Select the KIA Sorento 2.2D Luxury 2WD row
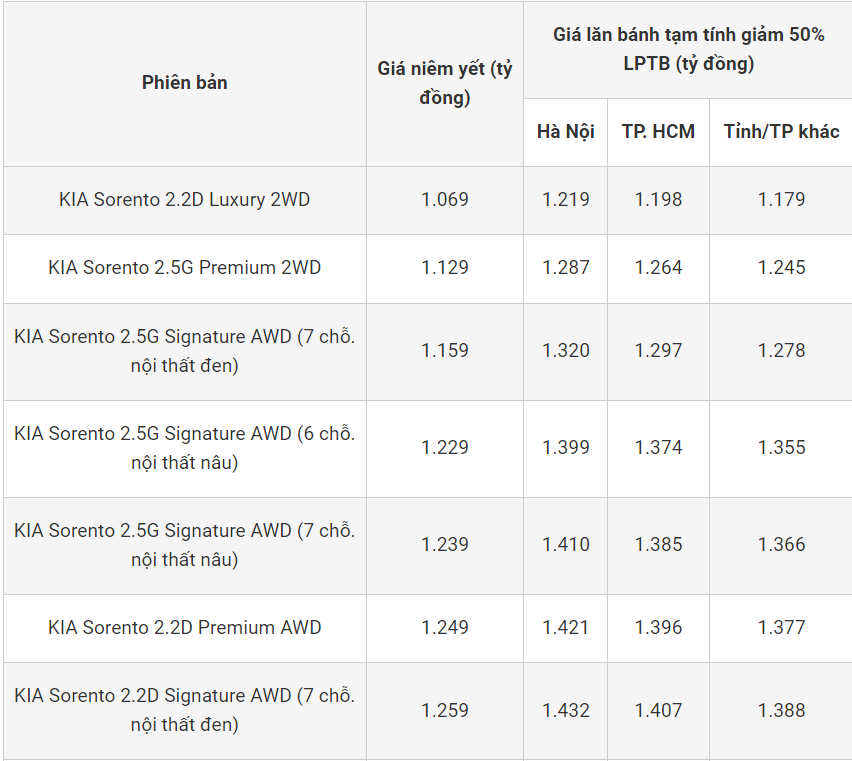 point(184,199)
